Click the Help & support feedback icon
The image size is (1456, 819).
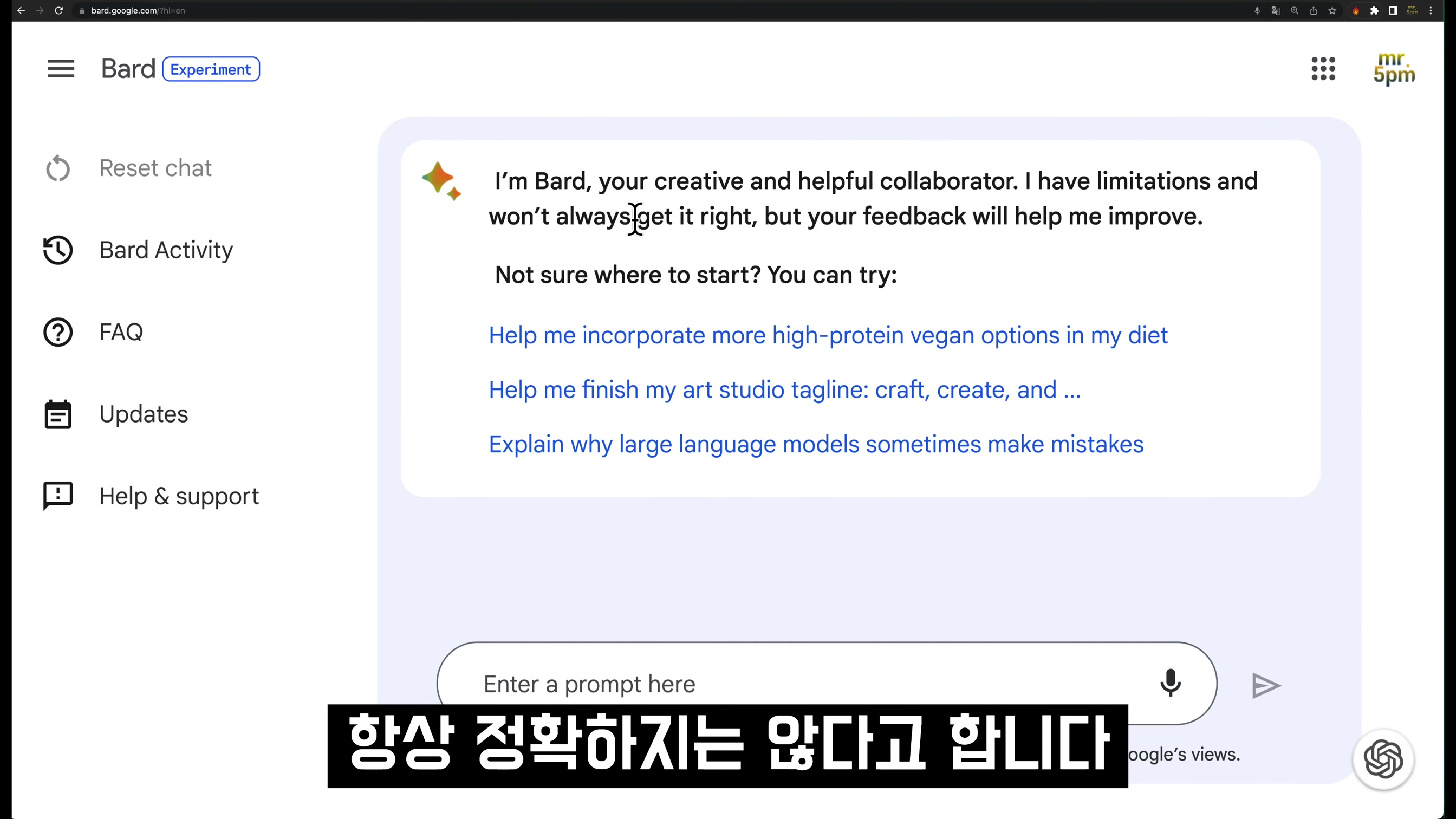pyautogui.click(x=57, y=496)
